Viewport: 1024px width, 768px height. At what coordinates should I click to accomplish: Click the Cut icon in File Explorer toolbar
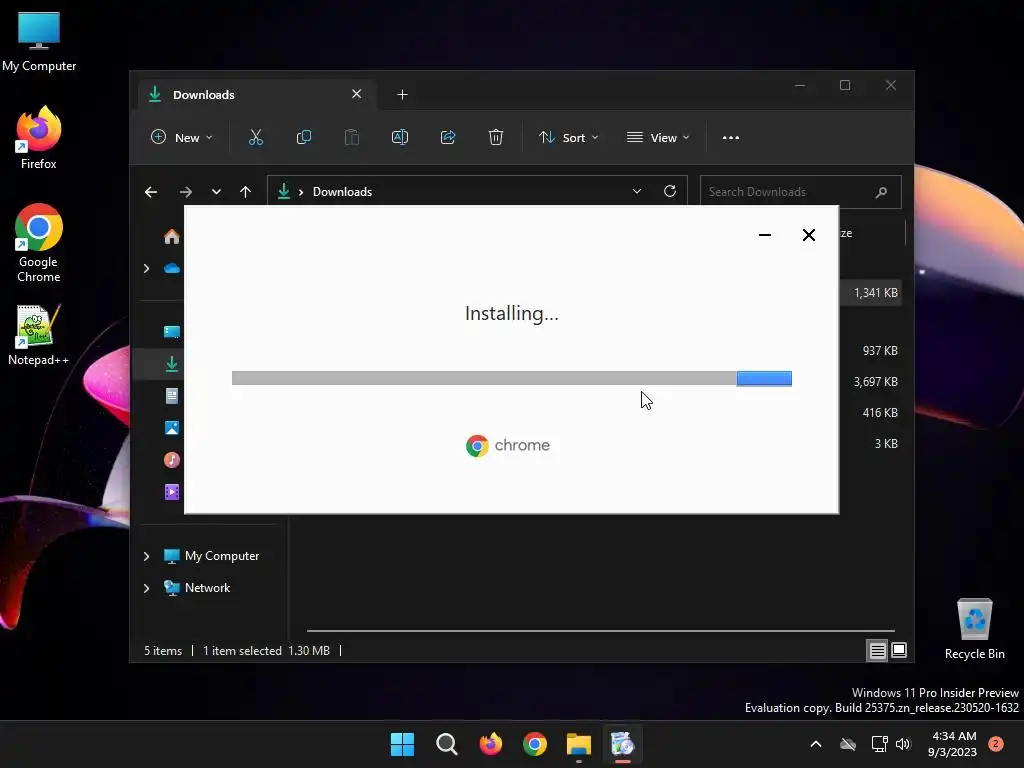point(255,137)
